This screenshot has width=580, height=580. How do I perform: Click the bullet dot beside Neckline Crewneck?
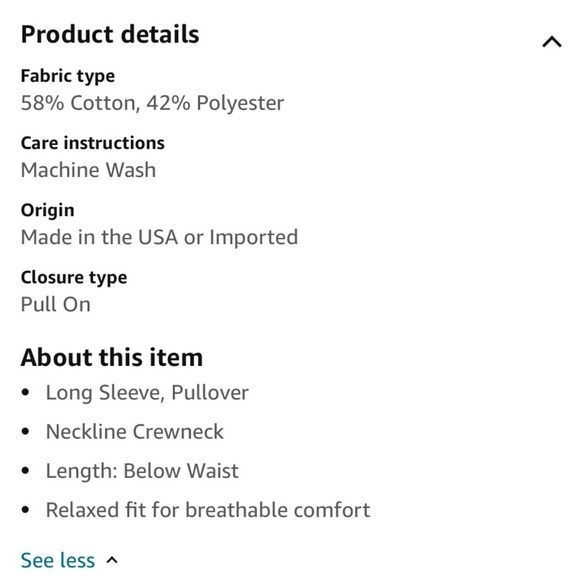[x=25, y=432]
